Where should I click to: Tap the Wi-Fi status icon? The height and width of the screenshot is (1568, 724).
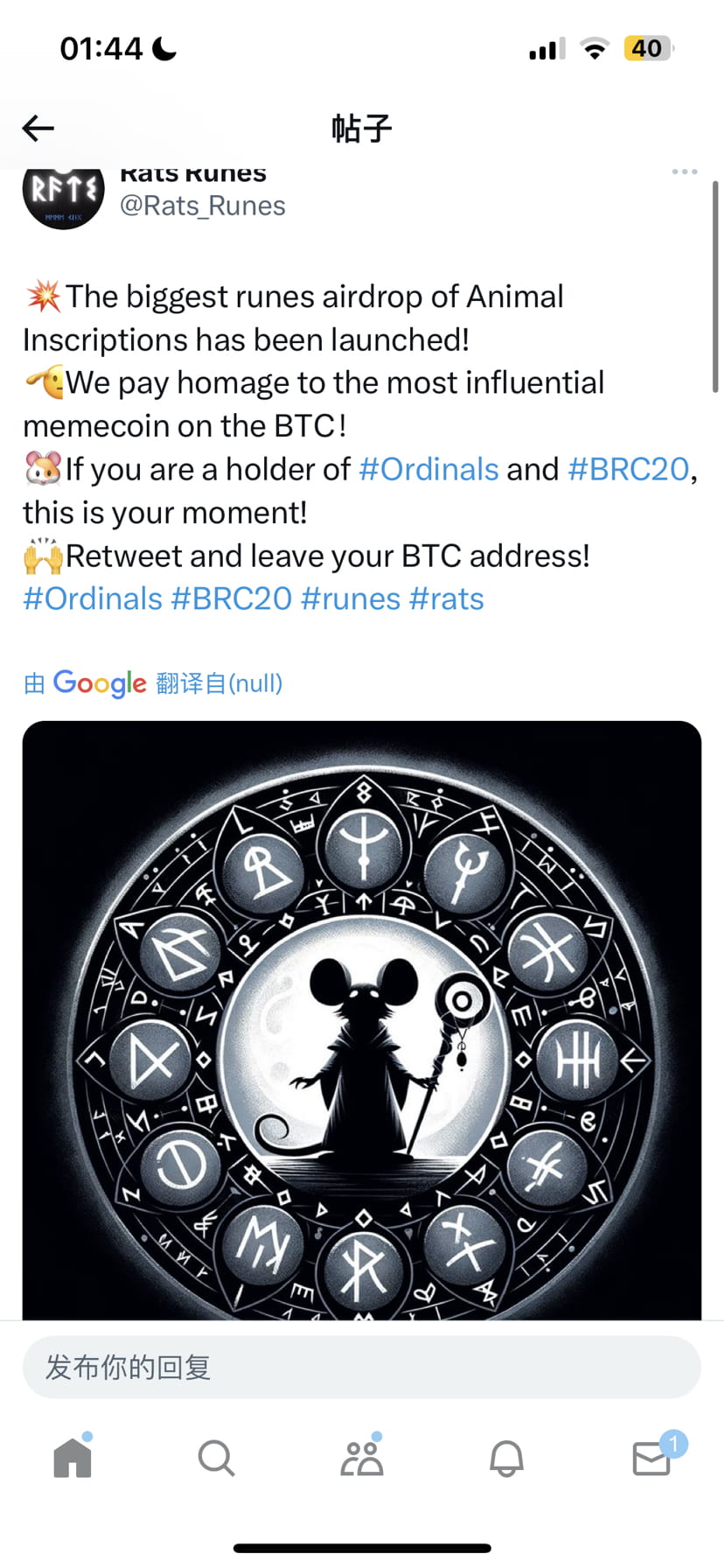tap(595, 48)
